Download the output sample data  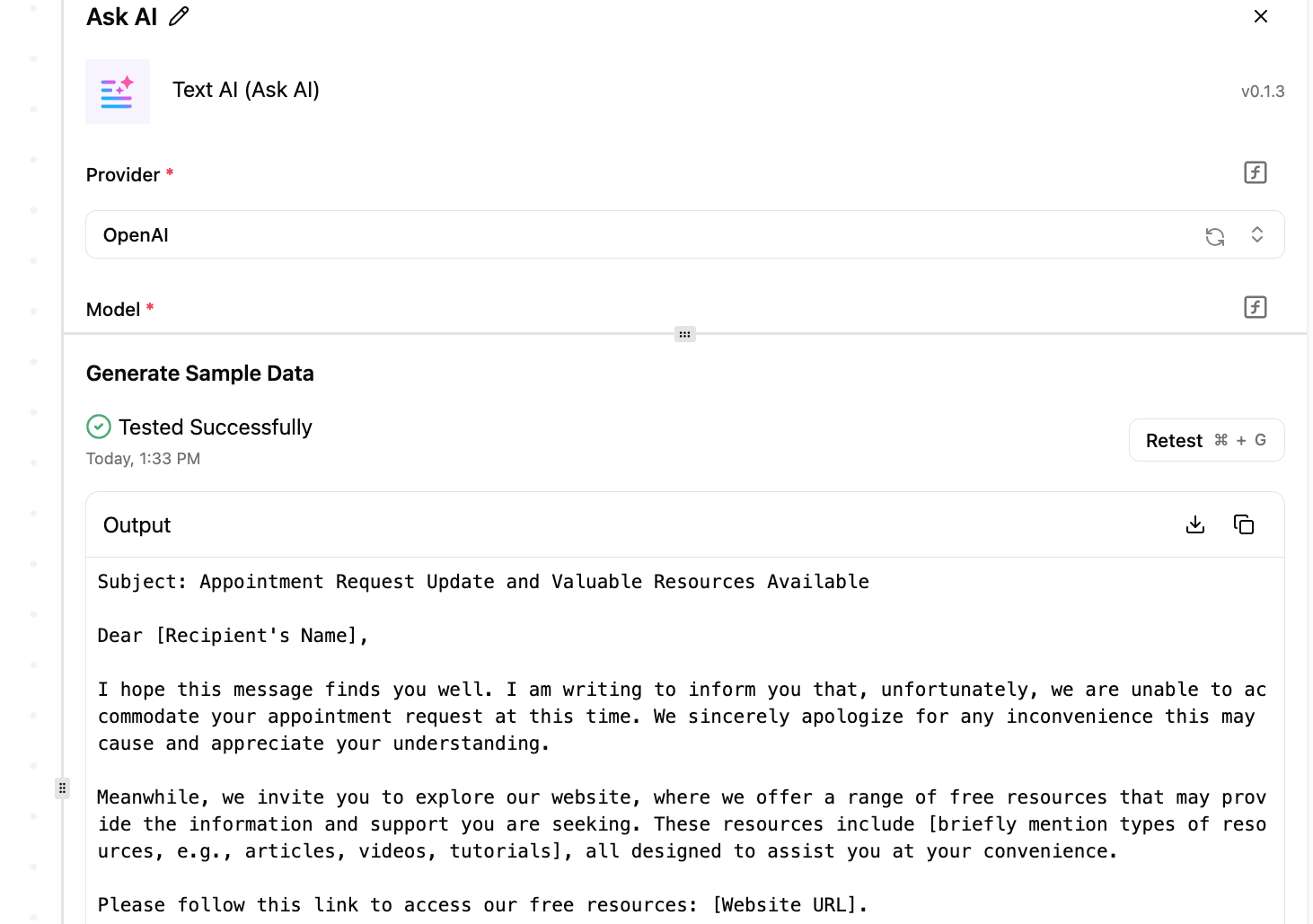(x=1195, y=524)
